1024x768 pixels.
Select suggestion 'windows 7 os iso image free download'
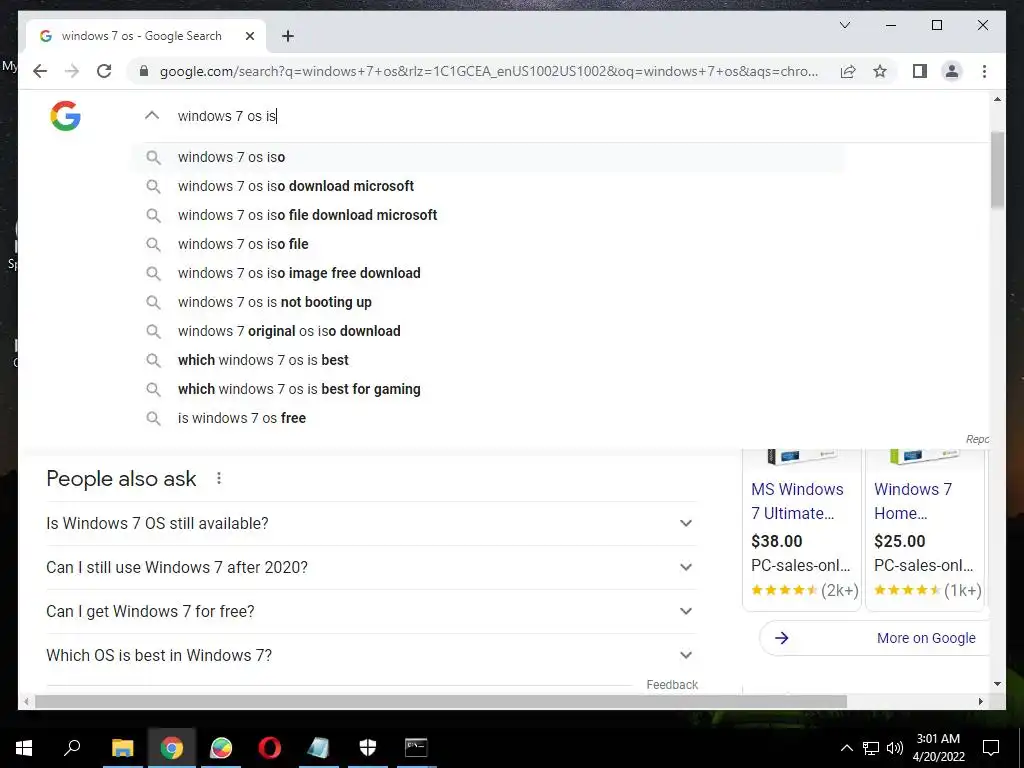tap(488, 273)
